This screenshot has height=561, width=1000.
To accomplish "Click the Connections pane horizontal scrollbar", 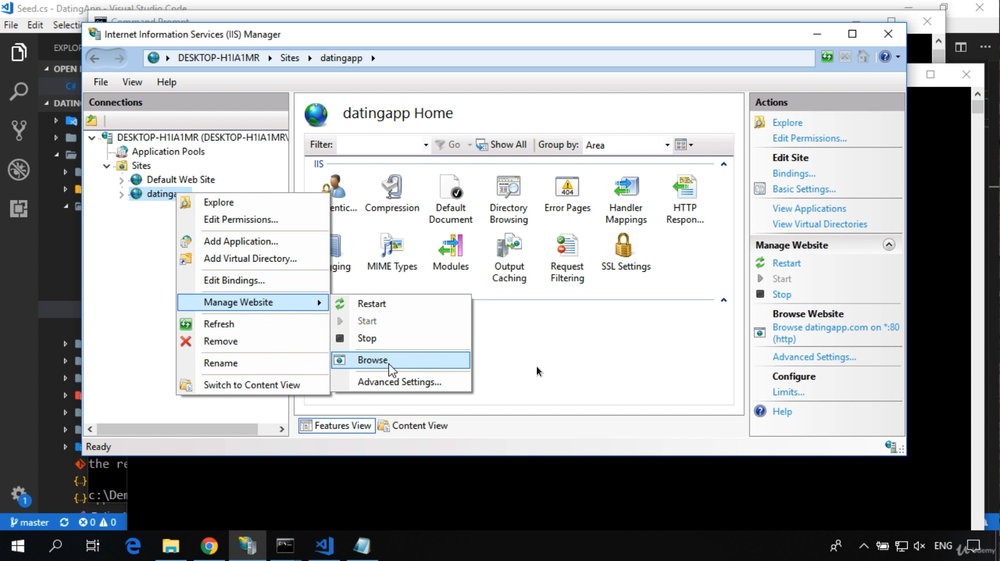I will point(177,429).
